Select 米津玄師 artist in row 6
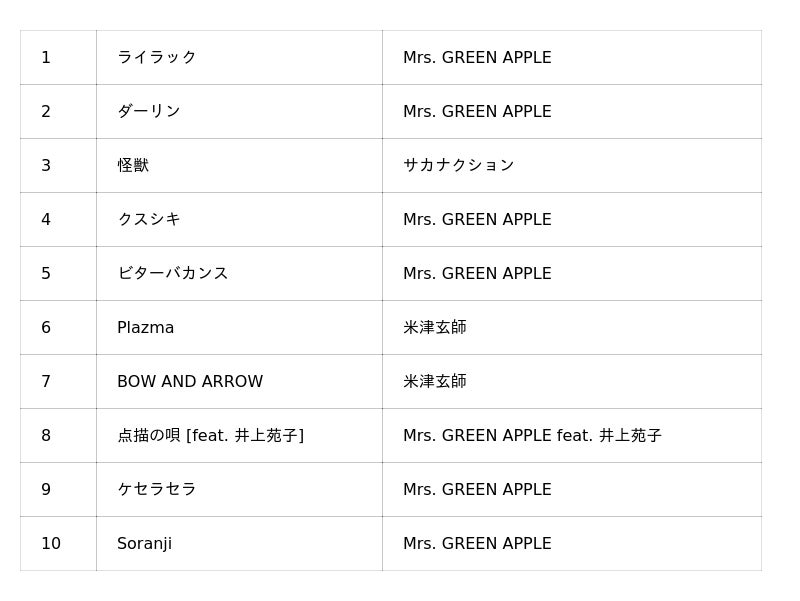Image resolution: width=800 pixels, height=601 pixels. point(435,328)
